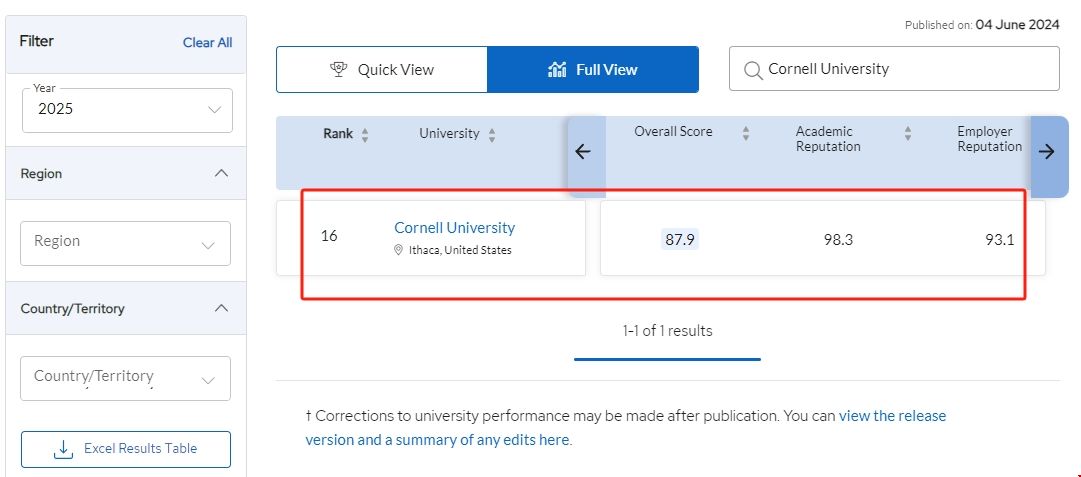Click the right arrow to scroll columns
Viewport: 1081px width, 477px height.
pyautogui.click(x=1047, y=152)
